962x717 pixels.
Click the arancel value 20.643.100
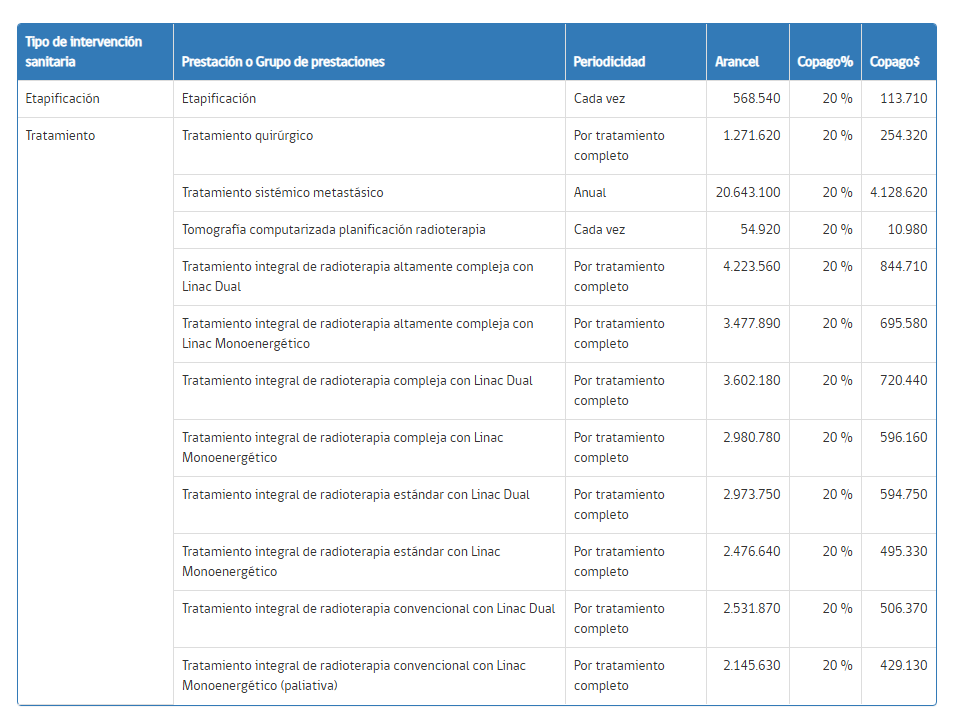click(x=748, y=193)
